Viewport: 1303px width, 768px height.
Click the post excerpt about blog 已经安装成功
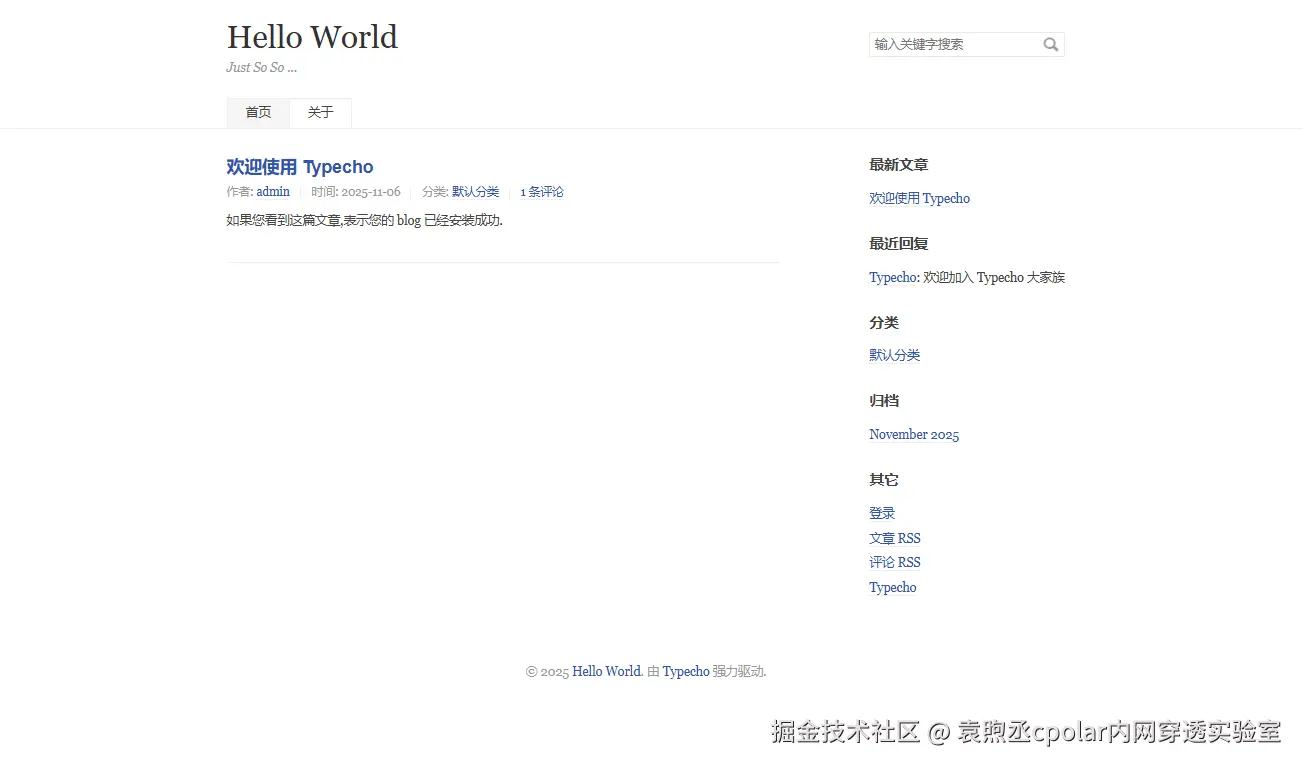[364, 220]
